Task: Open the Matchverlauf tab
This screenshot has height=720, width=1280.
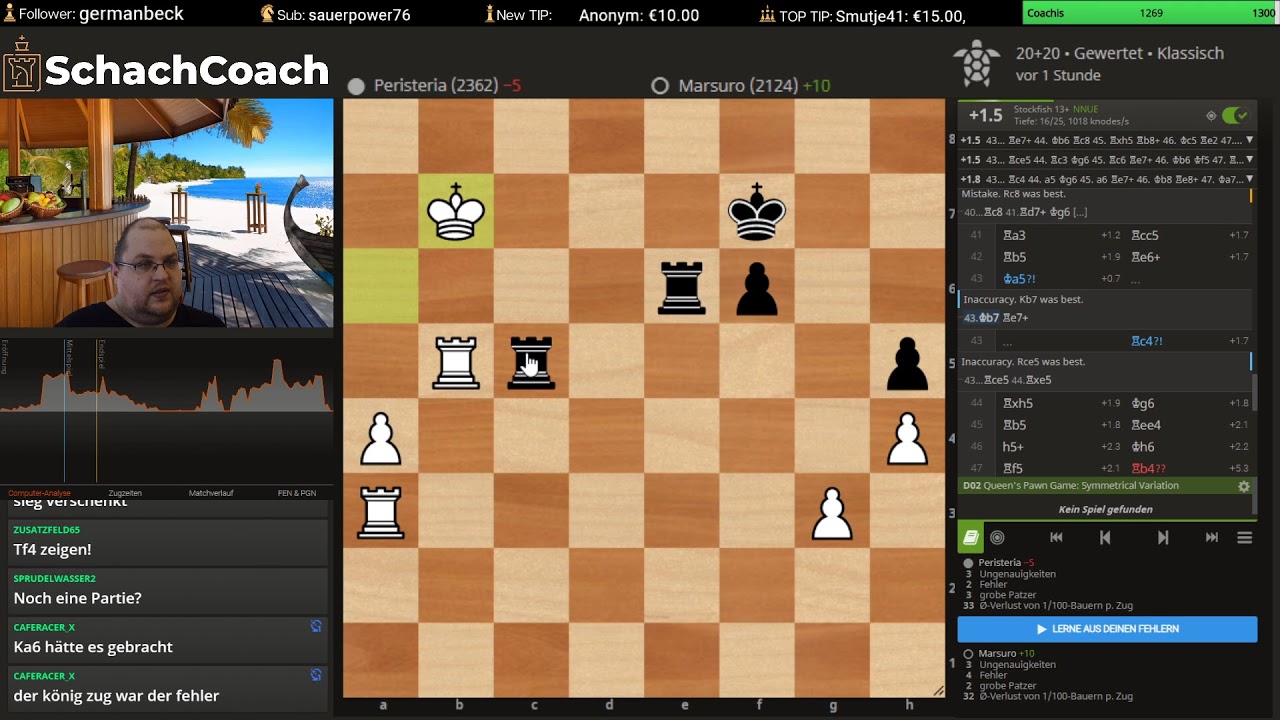Action: coord(211,493)
